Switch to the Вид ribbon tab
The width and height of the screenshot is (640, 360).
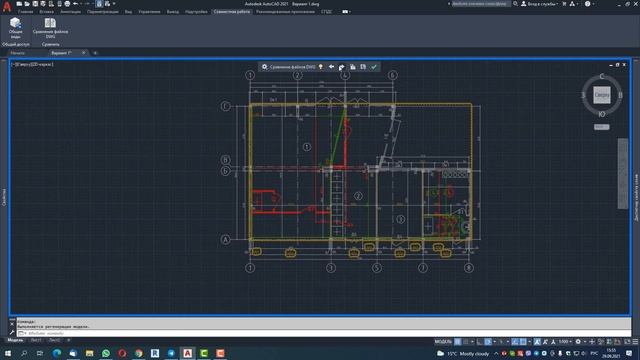pos(129,12)
